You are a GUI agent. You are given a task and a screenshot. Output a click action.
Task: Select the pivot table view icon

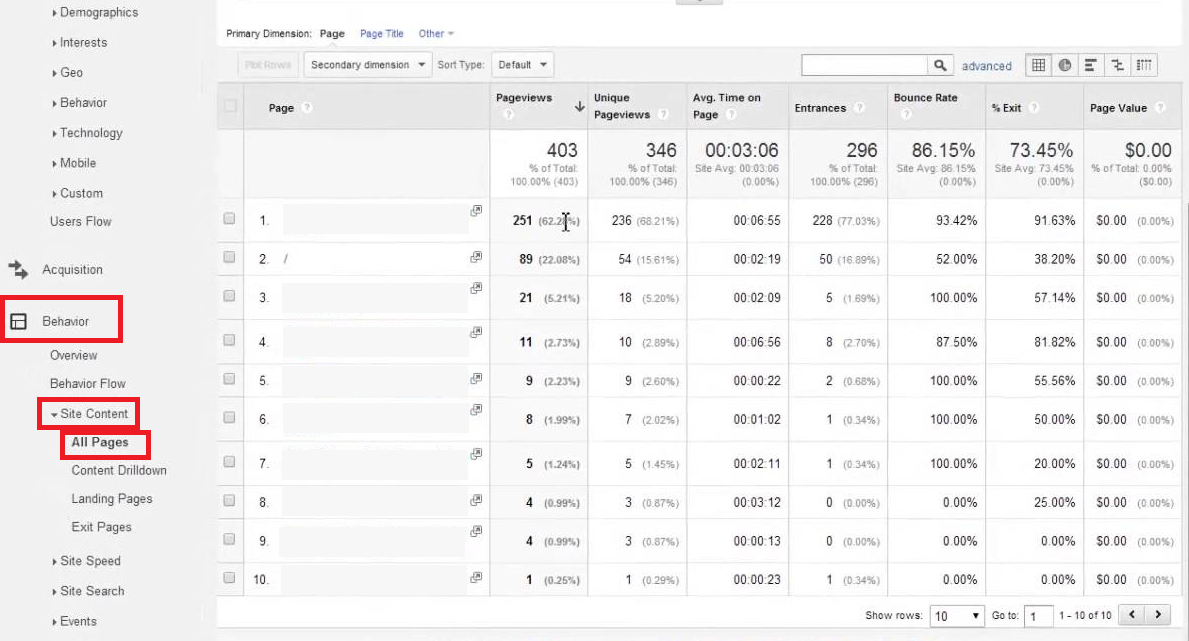coord(1144,65)
